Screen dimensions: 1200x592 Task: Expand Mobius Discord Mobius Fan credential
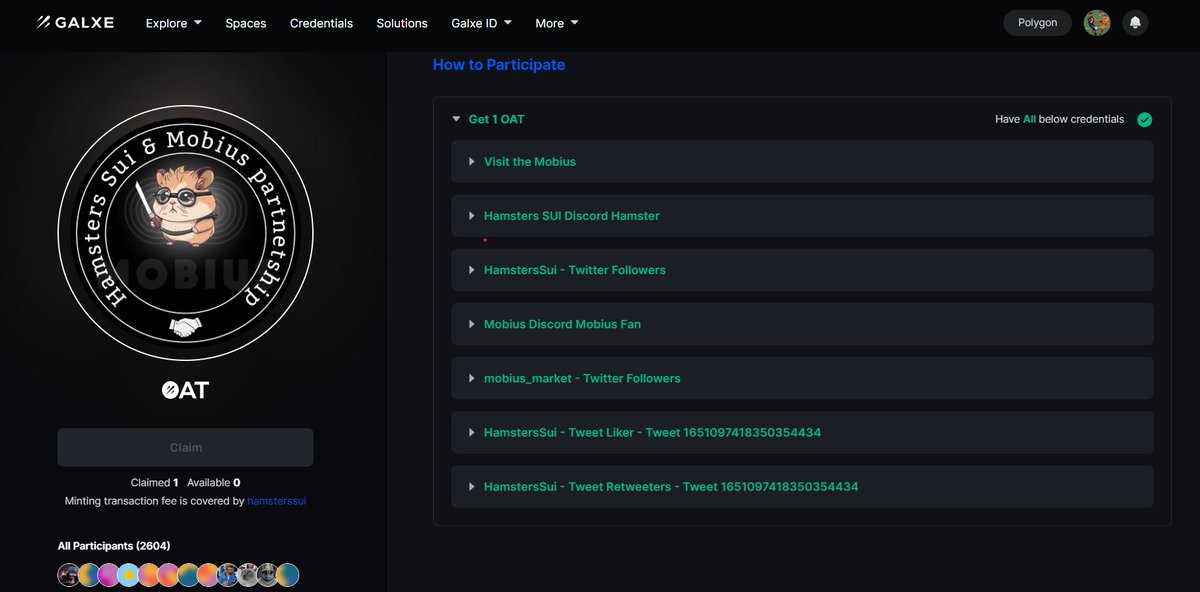[802, 324]
